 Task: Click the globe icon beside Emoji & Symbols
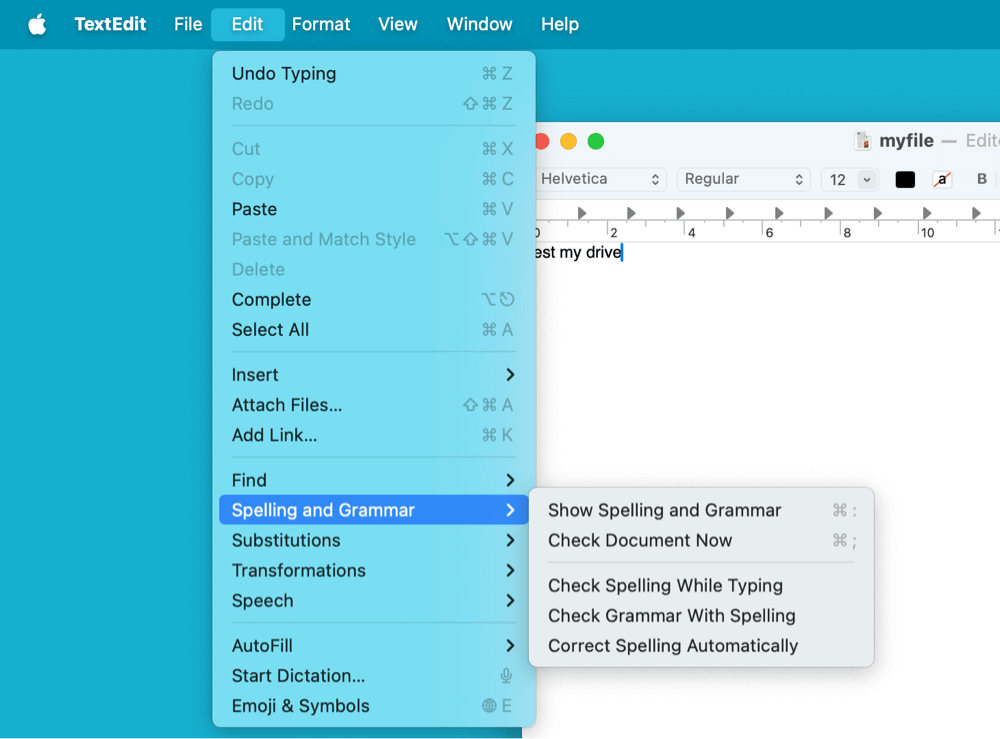tap(489, 706)
